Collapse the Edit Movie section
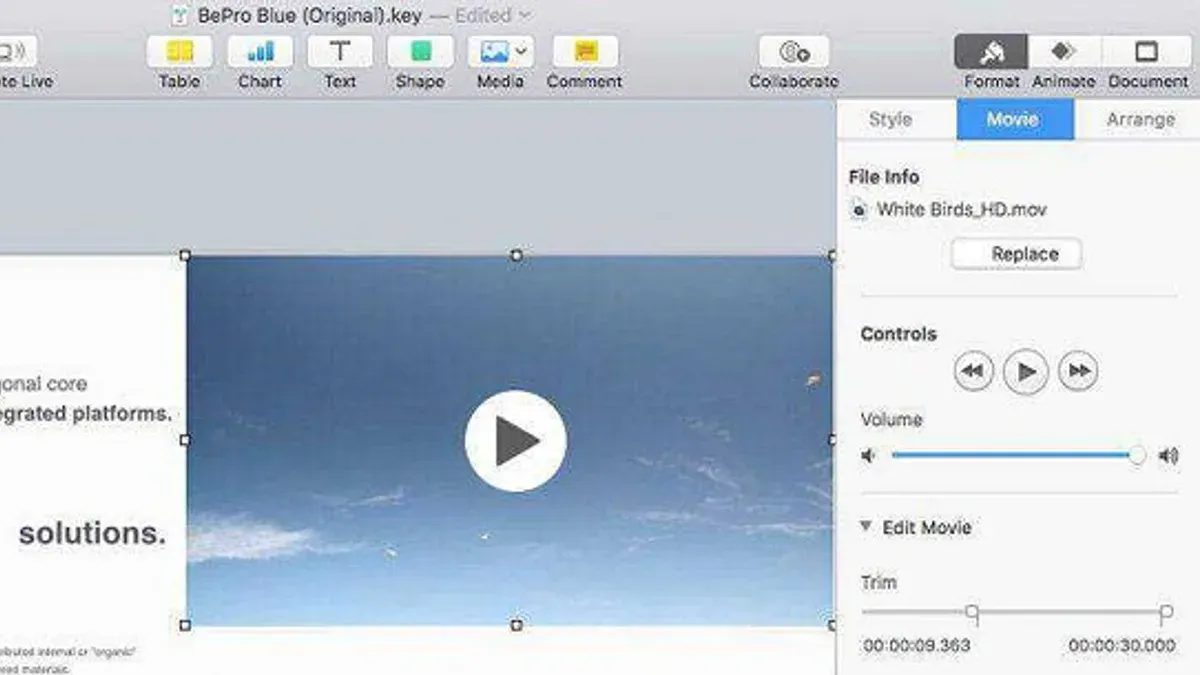 click(866, 526)
